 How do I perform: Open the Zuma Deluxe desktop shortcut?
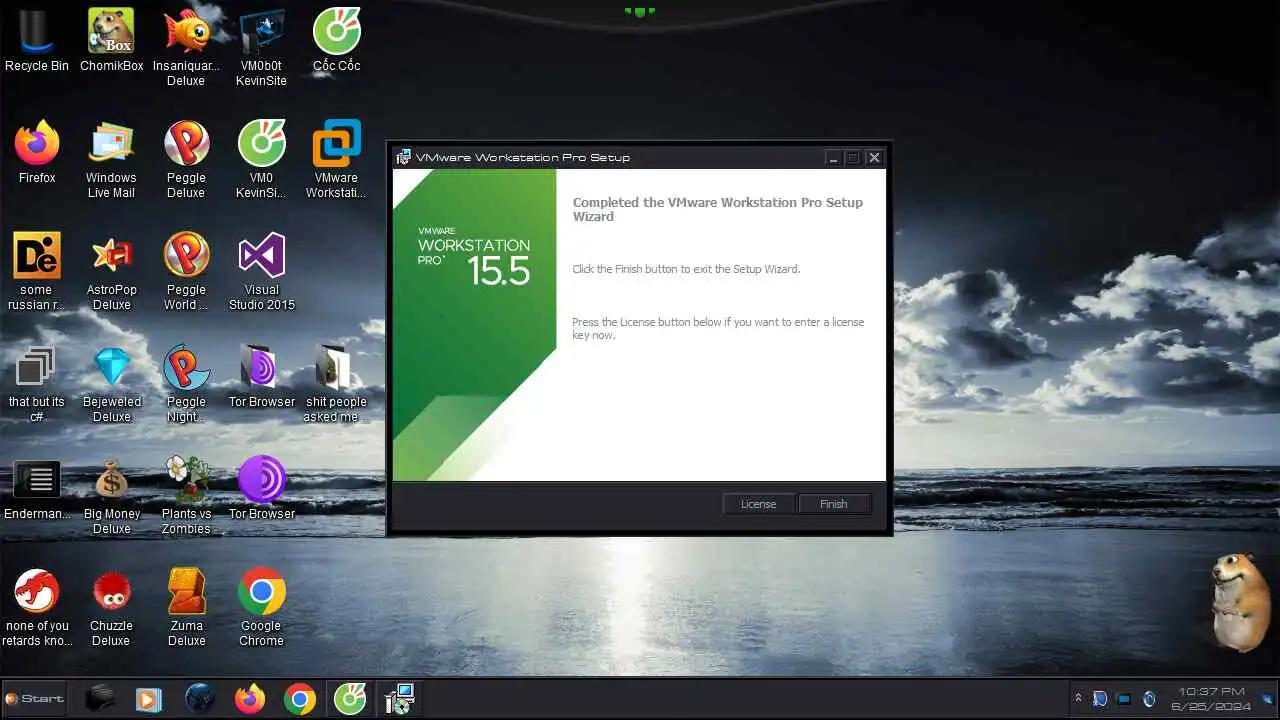point(186,609)
